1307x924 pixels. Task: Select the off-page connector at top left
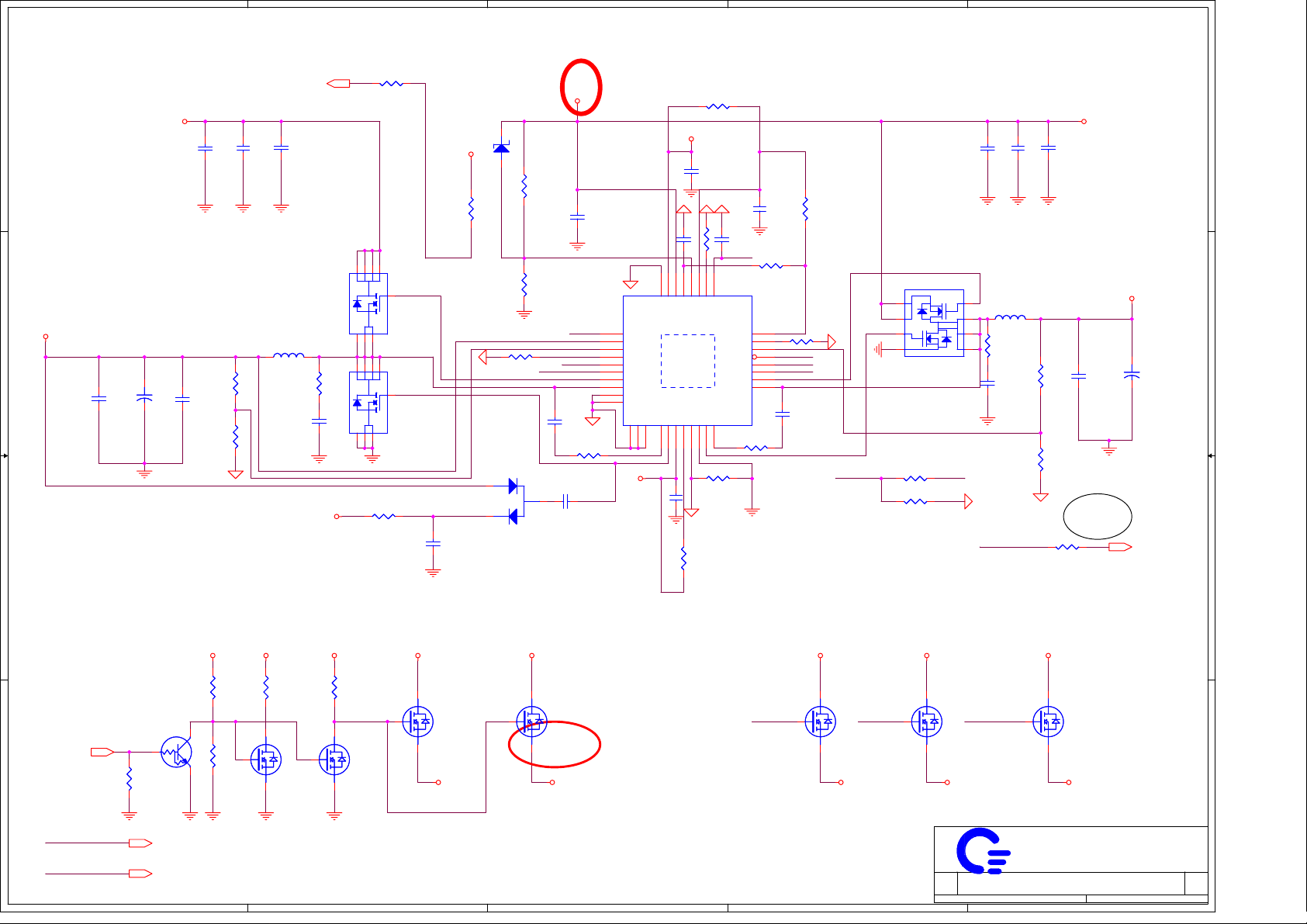[338, 83]
